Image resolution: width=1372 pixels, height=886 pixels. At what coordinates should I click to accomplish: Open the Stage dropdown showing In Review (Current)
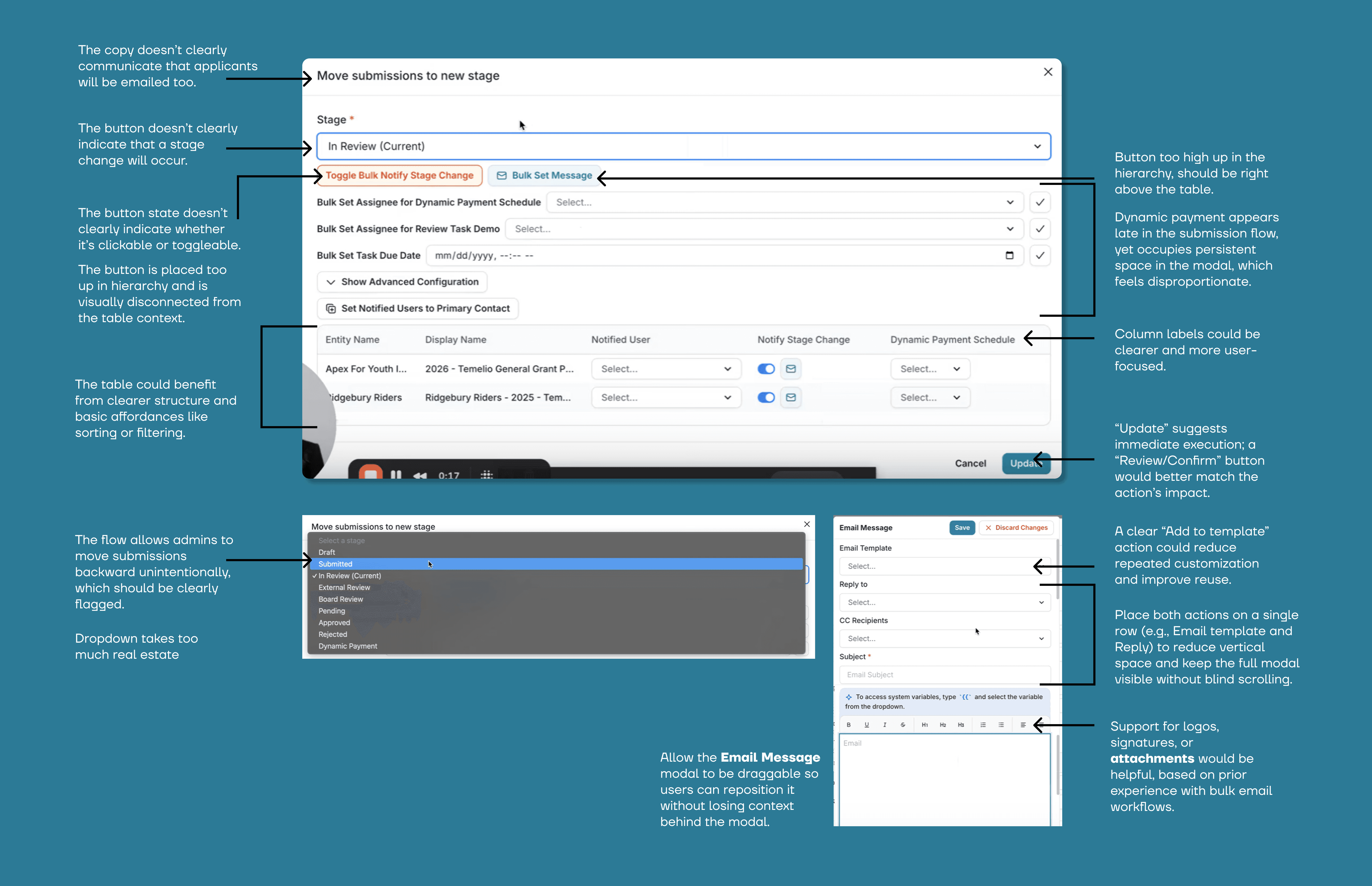coord(683,146)
